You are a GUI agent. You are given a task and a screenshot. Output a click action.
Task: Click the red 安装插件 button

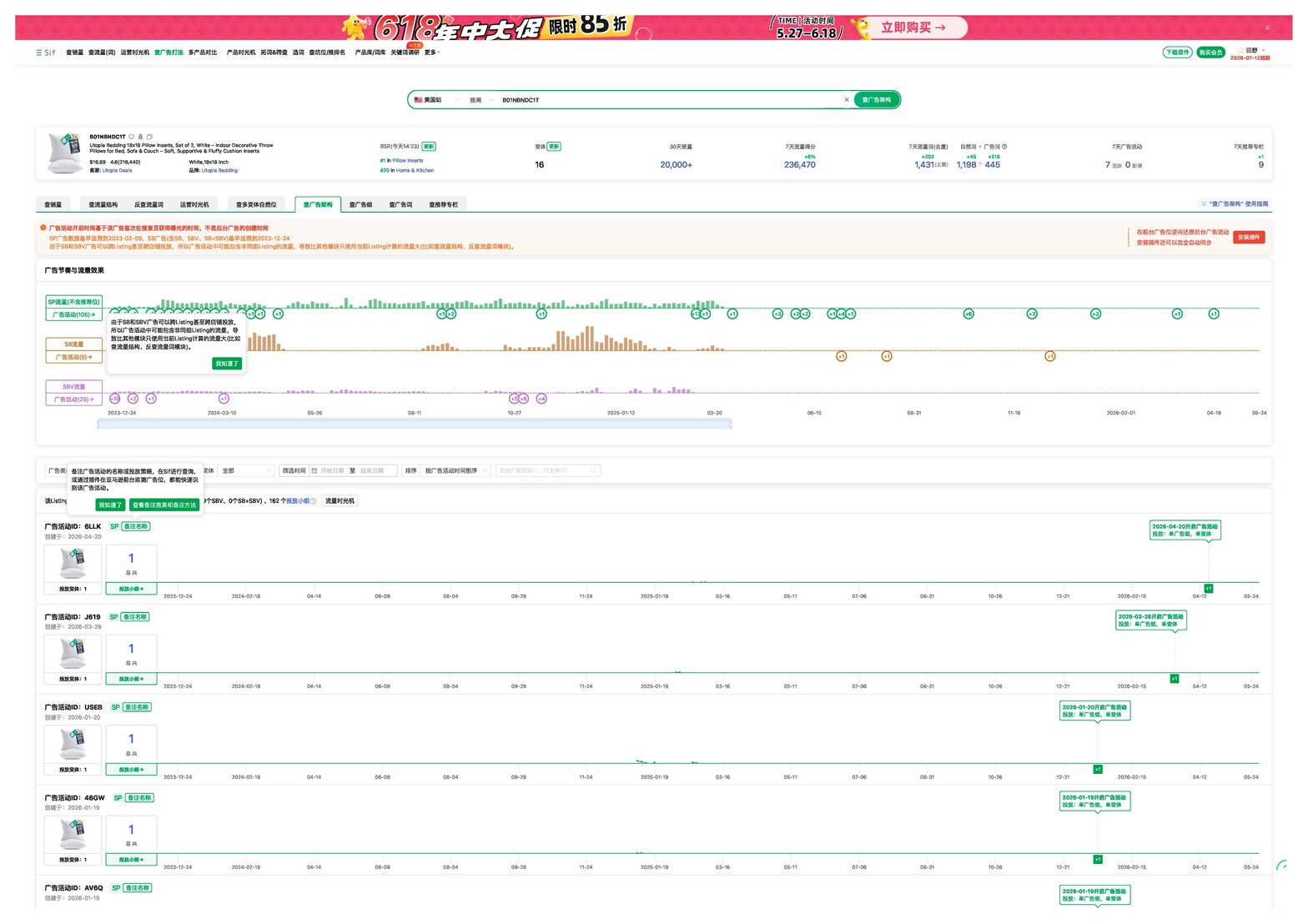[x=1249, y=238]
